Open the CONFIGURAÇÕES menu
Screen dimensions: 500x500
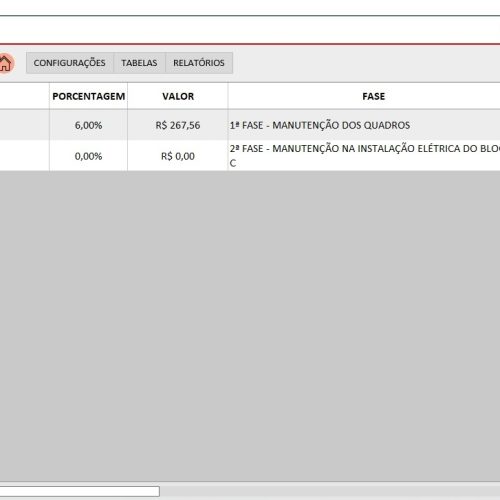70,63
